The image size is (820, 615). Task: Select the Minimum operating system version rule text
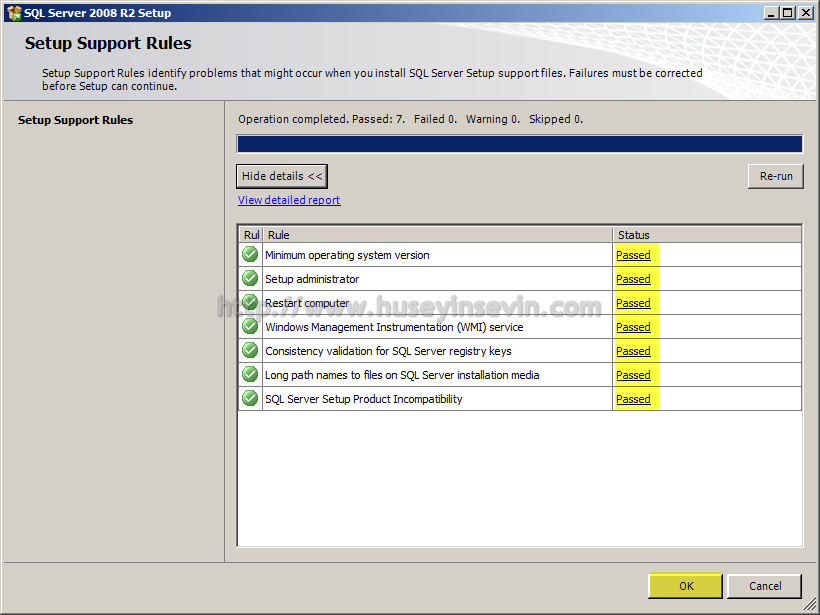347,255
